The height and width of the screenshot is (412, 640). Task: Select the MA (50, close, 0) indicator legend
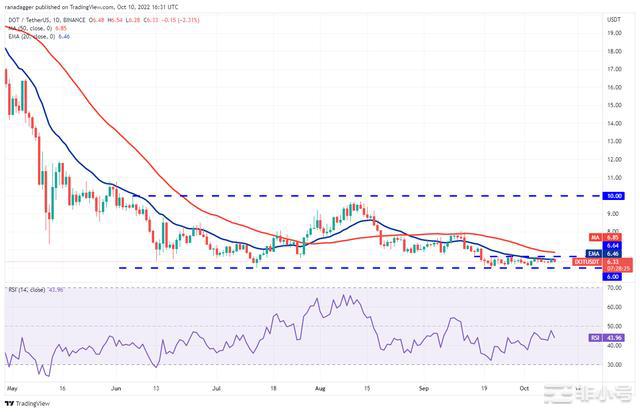[x=30, y=26]
